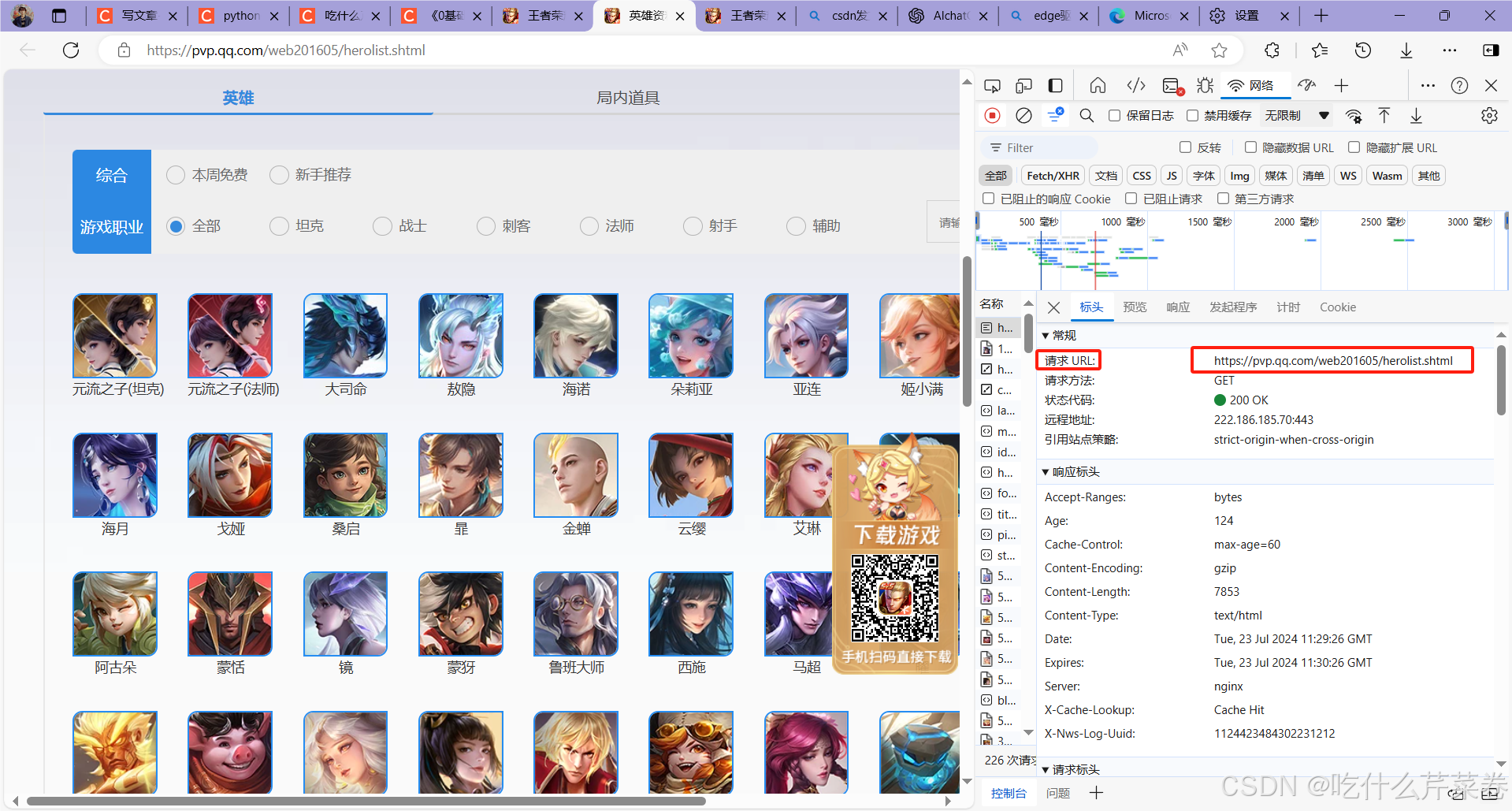Switch to 控制台 drawer tab
Screen dimensions: 1512x811
coord(1009,793)
